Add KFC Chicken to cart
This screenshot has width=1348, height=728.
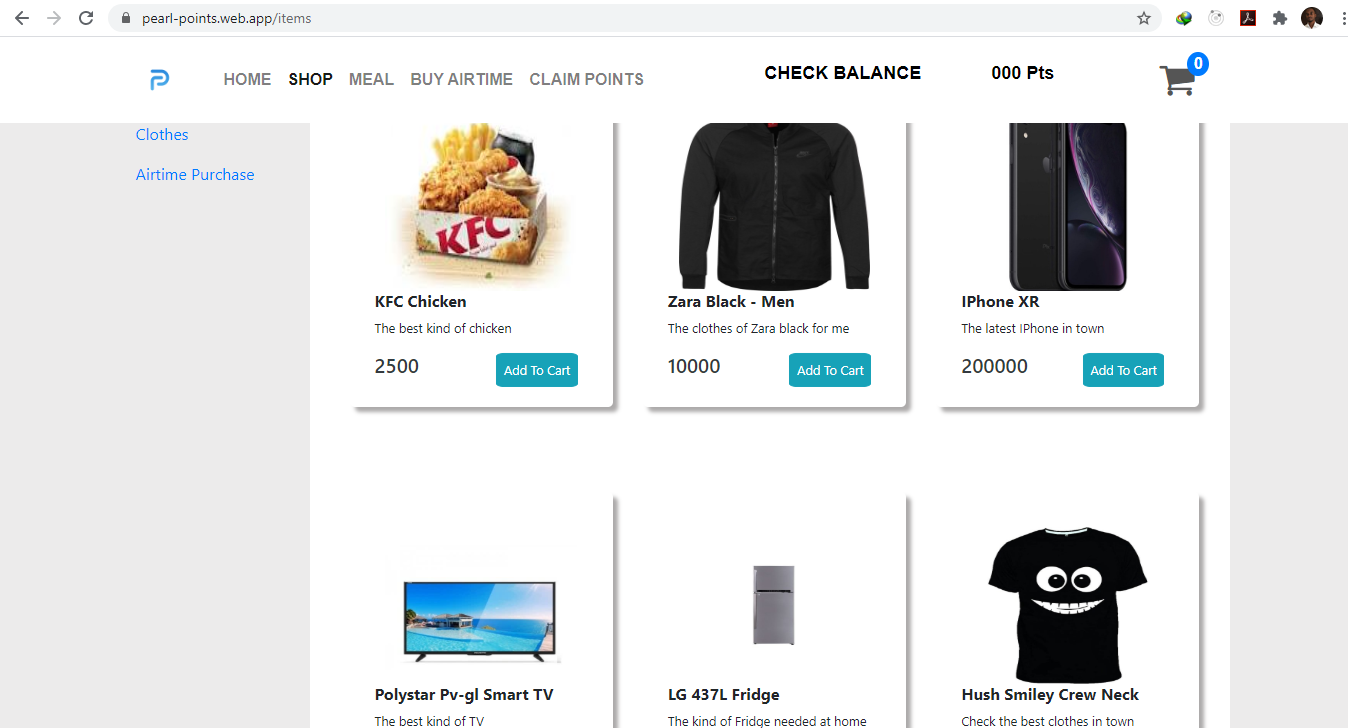point(537,370)
